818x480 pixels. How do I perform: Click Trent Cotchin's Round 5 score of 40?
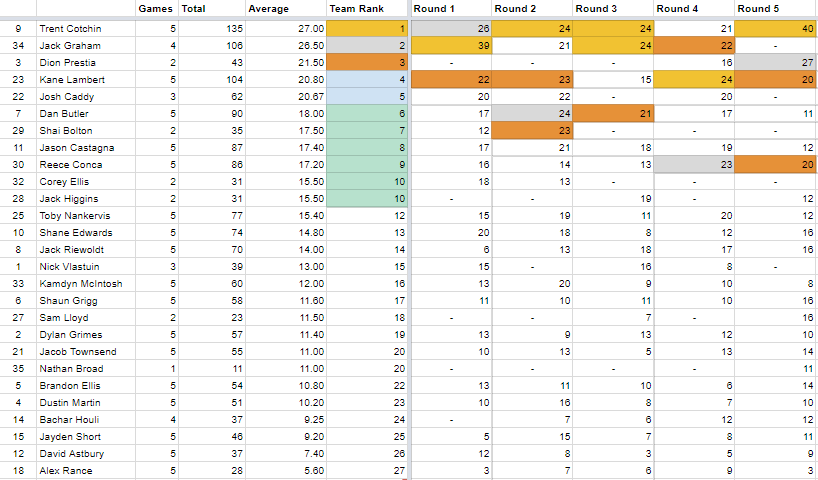[775, 29]
